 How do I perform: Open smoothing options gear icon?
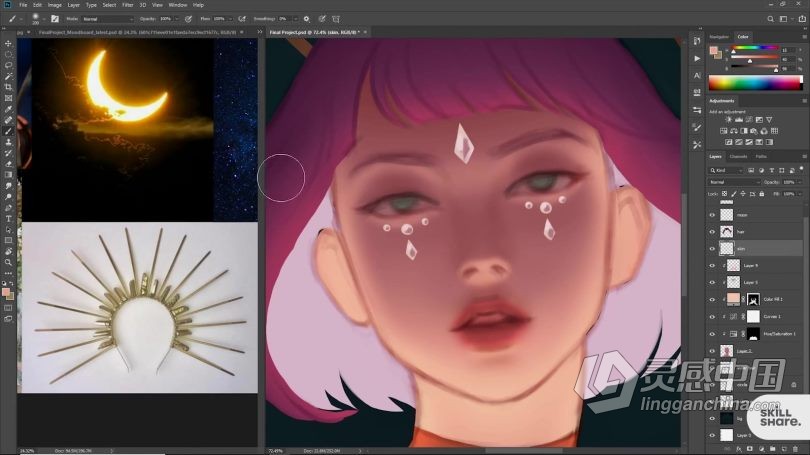pos(306,19)
